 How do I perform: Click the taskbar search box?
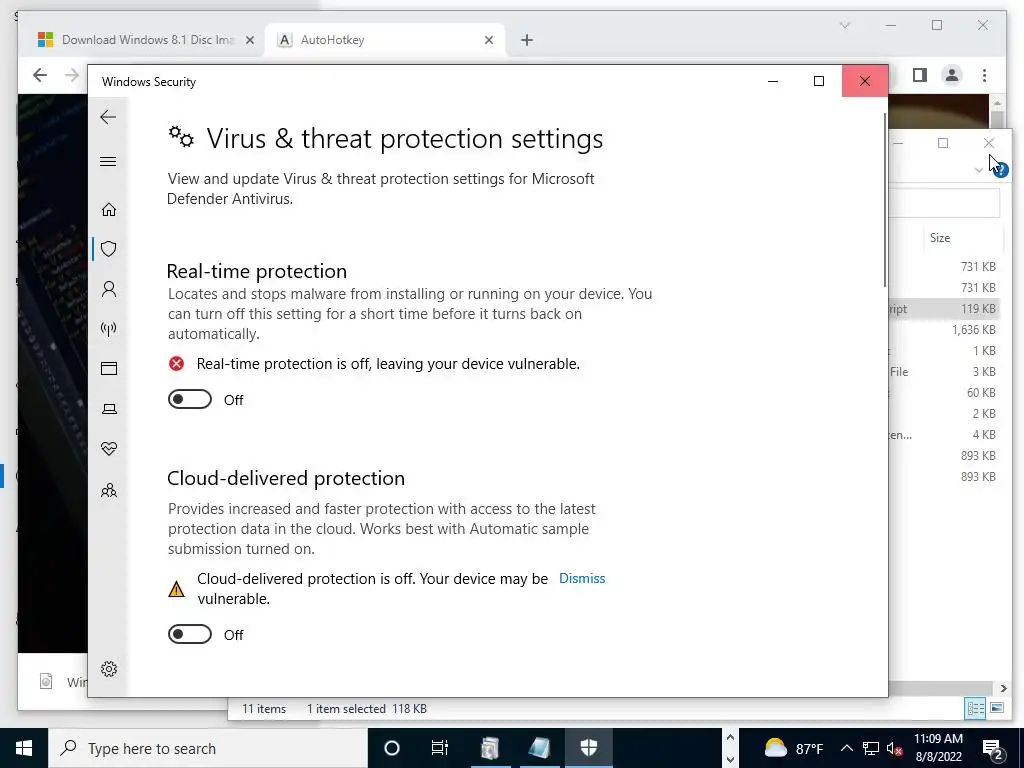(x=208, y=748)
